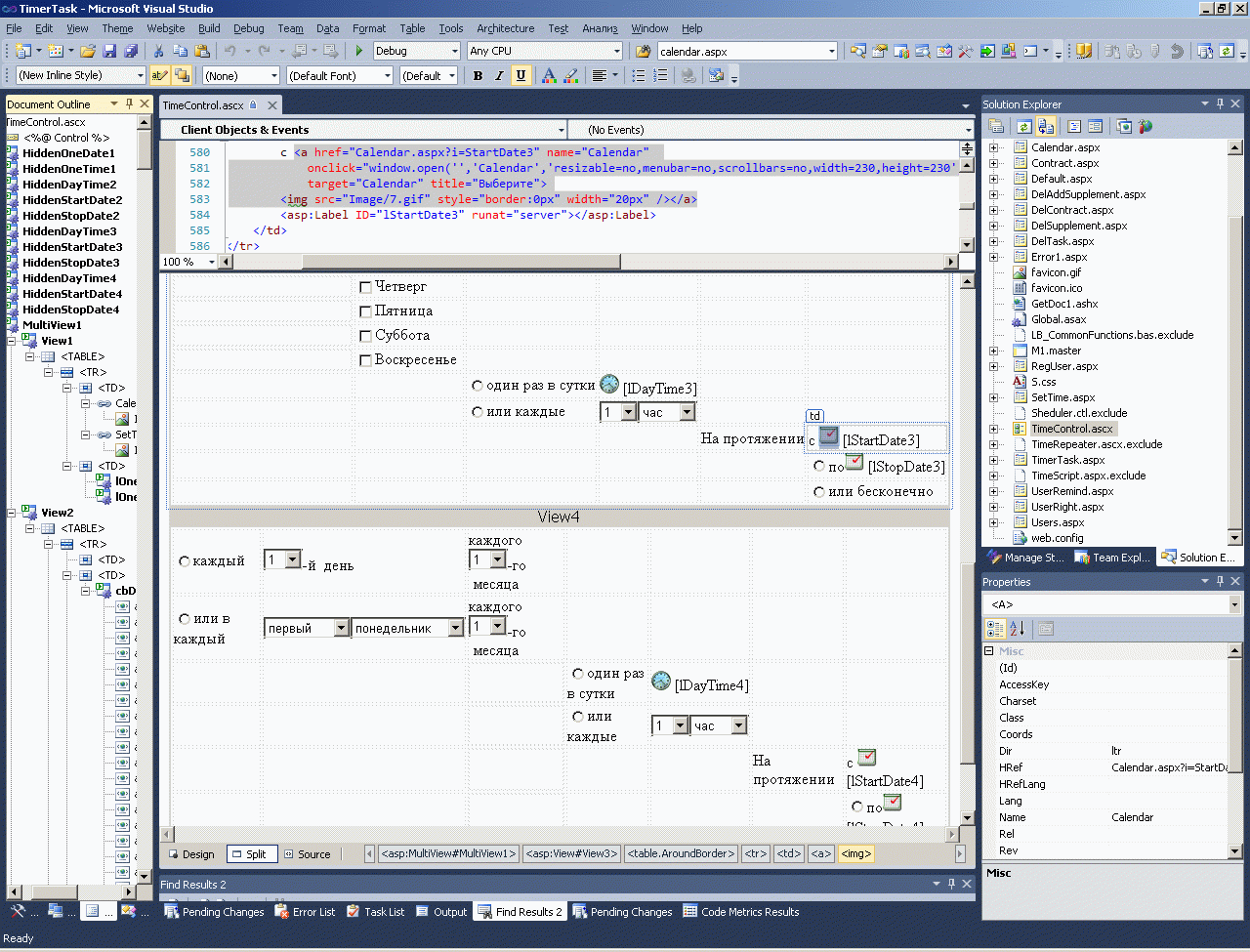The width and height of the screenshot is (1250, 952).
Task: Click the Refresh icon in Solution Explorer
Action: pos(1023,126)
